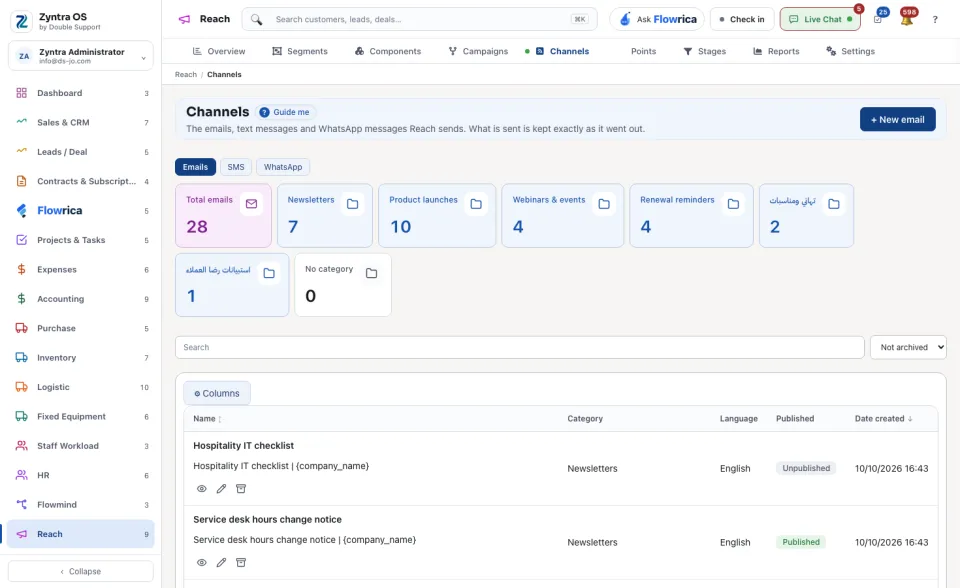Open the Campaigns tab
Viewport: 960px width, 588px height.
pos(478,51)
